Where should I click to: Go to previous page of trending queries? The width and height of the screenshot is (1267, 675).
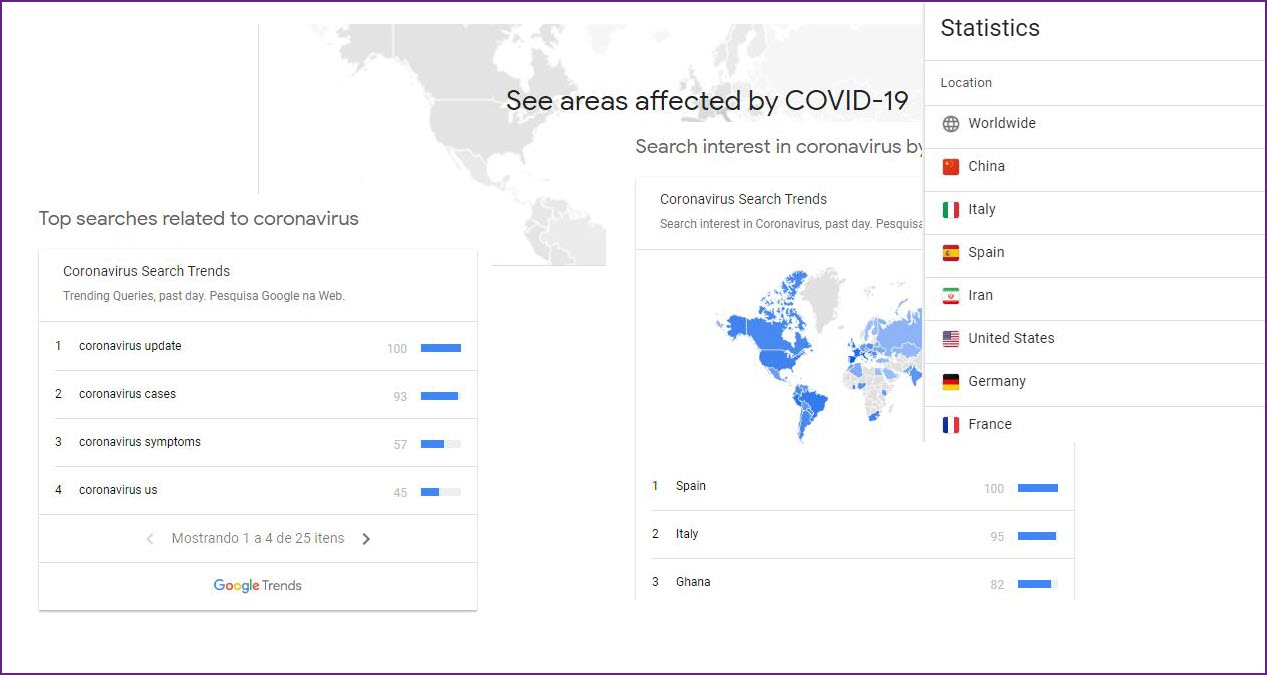click(150, 539)
